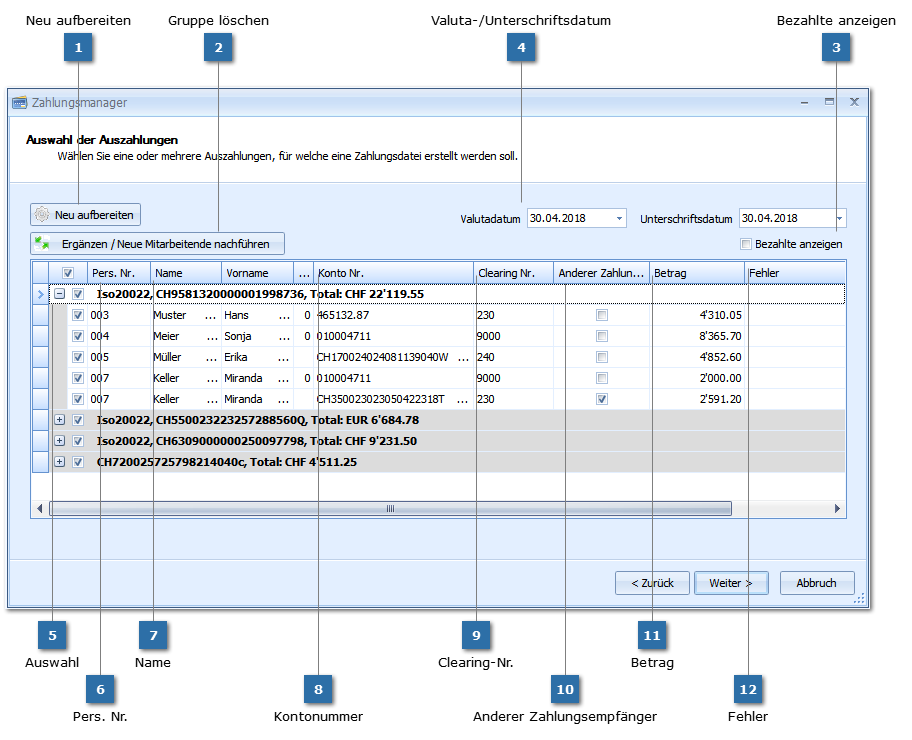
Task: Click the < Zurück button
Action: point(652,583)
